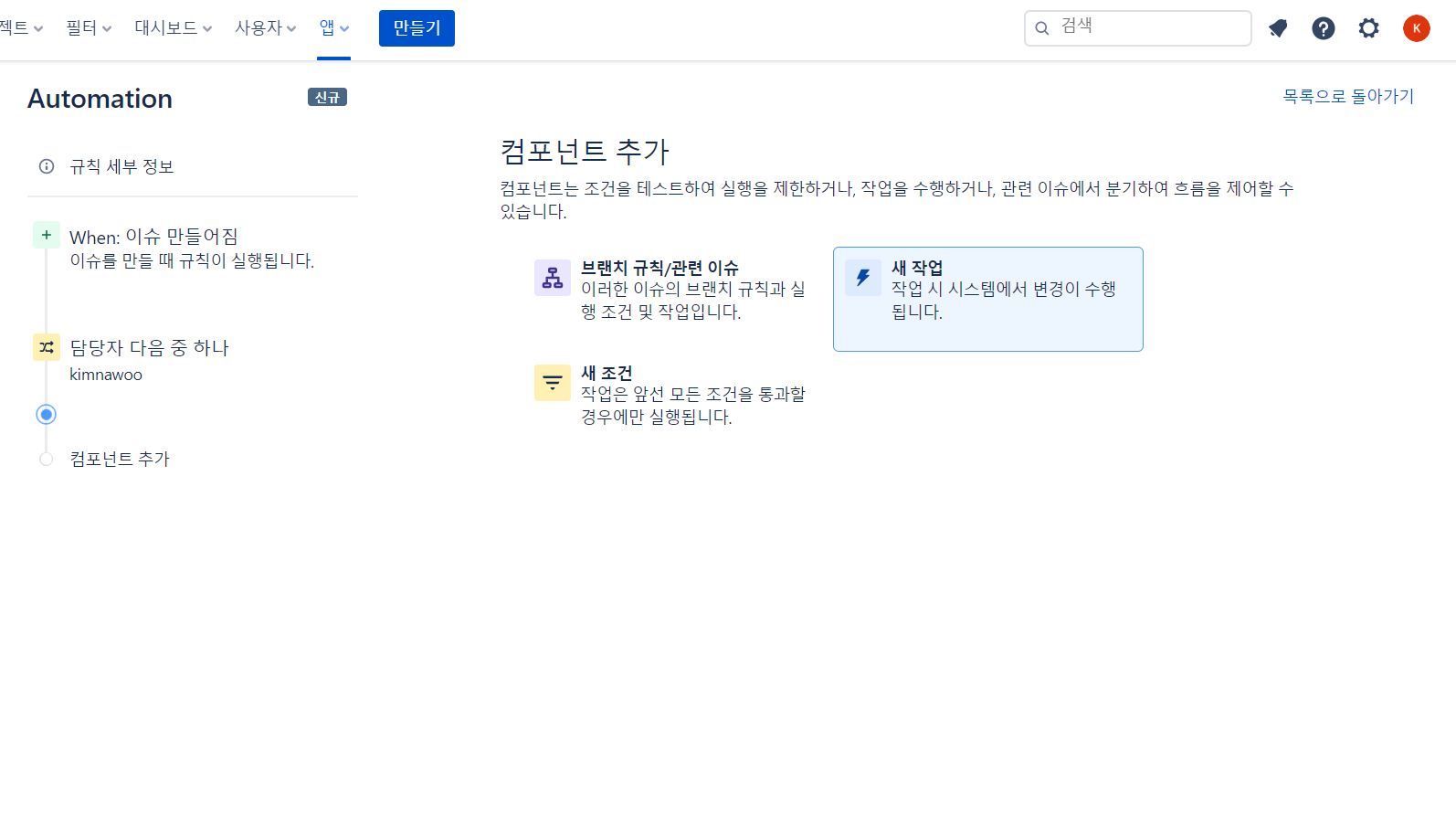Click the 만들기 create button
Viewport: 1456px width, 815px height.
tap(417, 28)
